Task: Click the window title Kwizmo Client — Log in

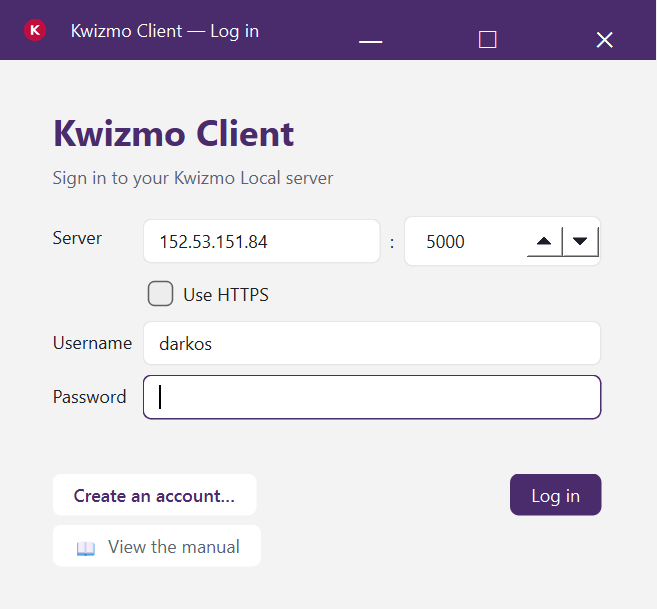Action: coord(165,31)
